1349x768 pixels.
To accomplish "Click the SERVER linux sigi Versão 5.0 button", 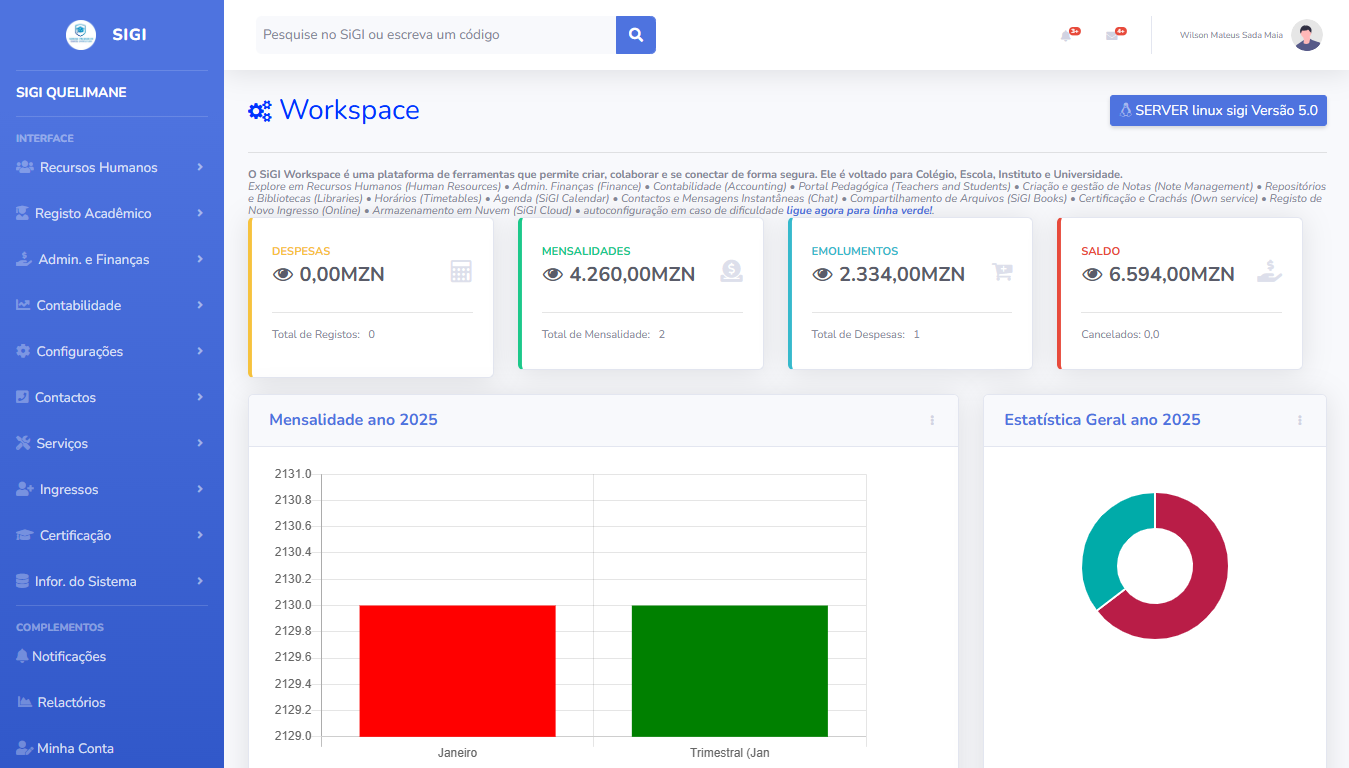I will (x=1217, y=110).
